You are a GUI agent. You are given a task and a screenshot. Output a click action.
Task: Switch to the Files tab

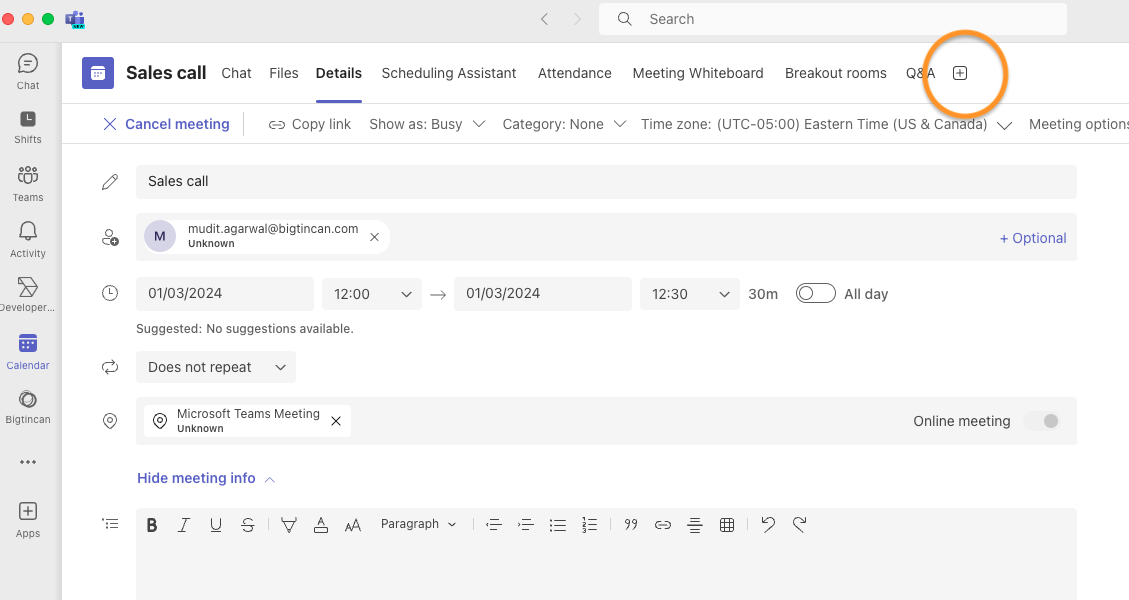[284, 73]
